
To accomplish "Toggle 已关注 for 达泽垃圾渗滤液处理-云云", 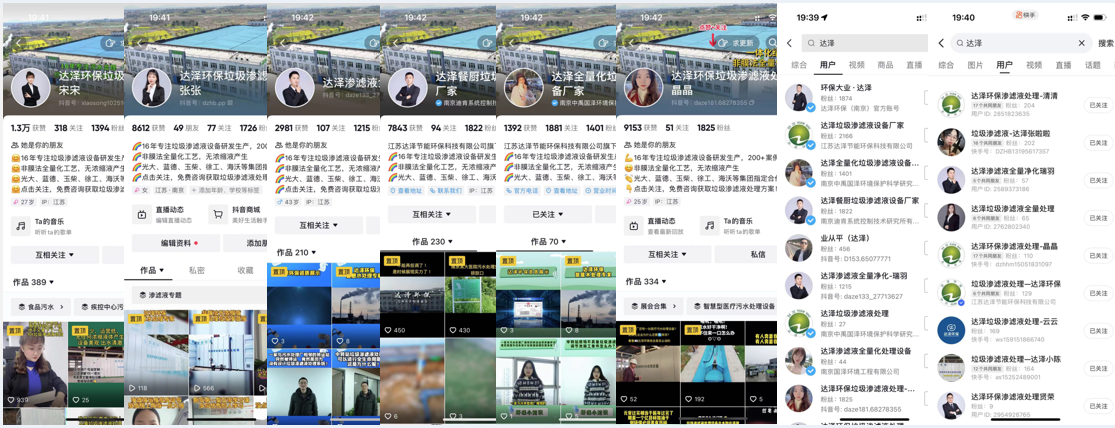I will [x=1097, y=331].
